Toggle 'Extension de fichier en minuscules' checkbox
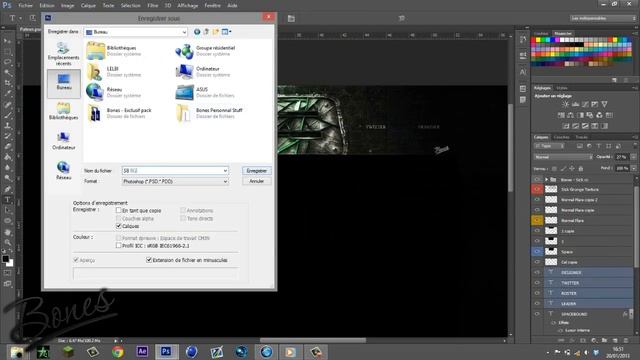640x360 pixels. 149,260
